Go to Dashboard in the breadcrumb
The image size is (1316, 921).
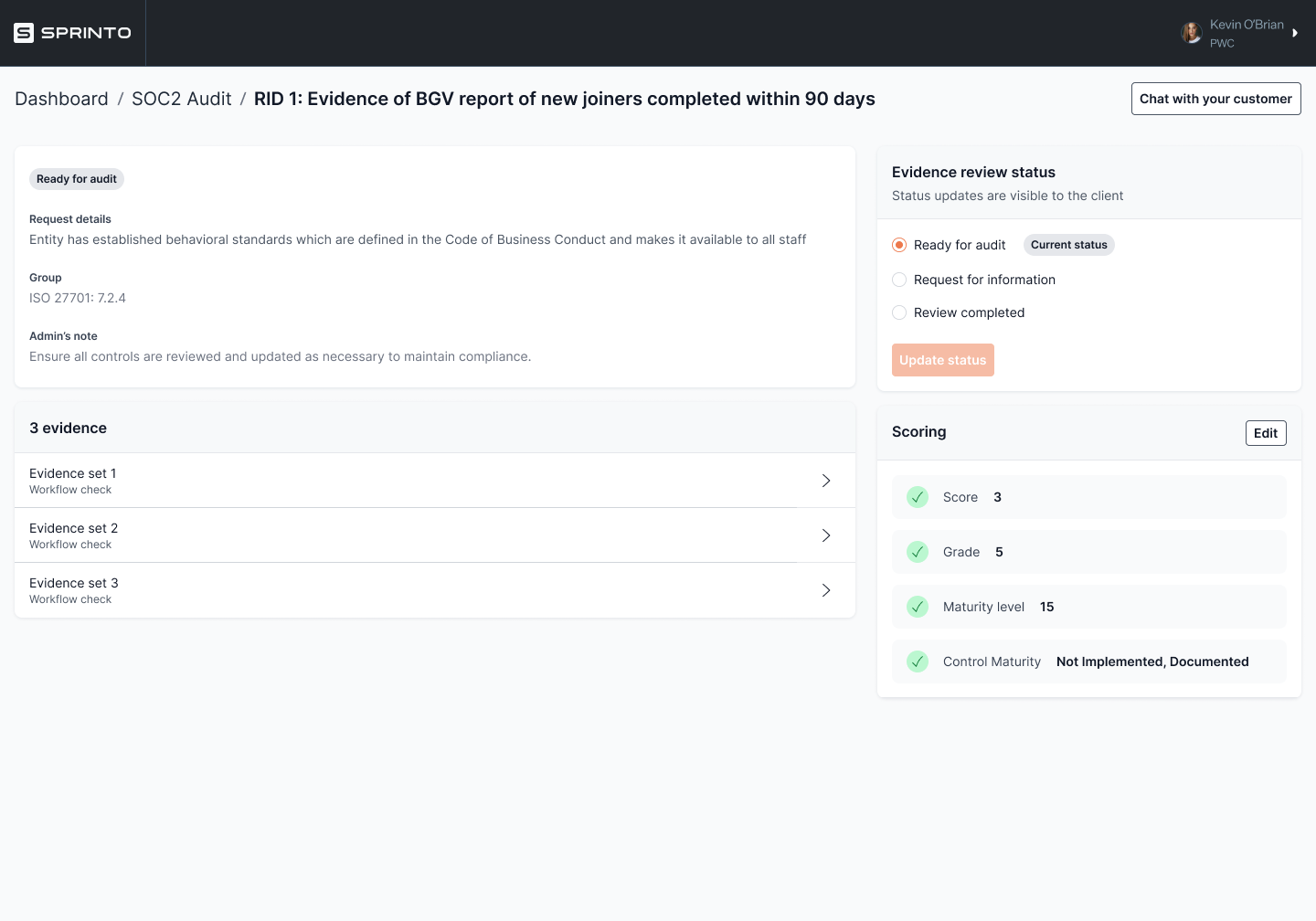click(x=61, y=99)
